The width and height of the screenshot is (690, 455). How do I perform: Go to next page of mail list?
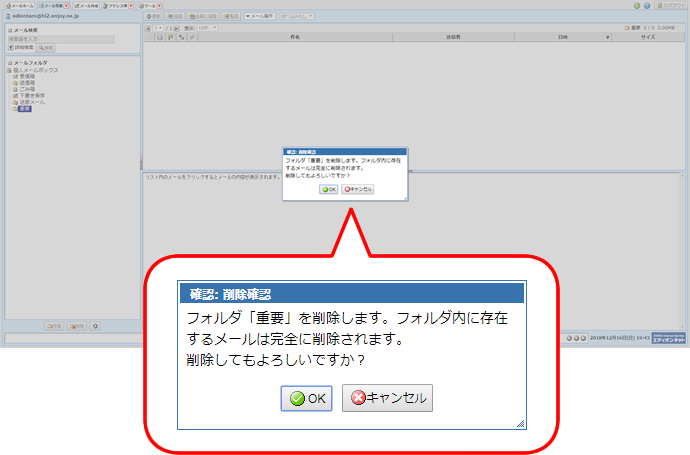click(x=176, y=28)
